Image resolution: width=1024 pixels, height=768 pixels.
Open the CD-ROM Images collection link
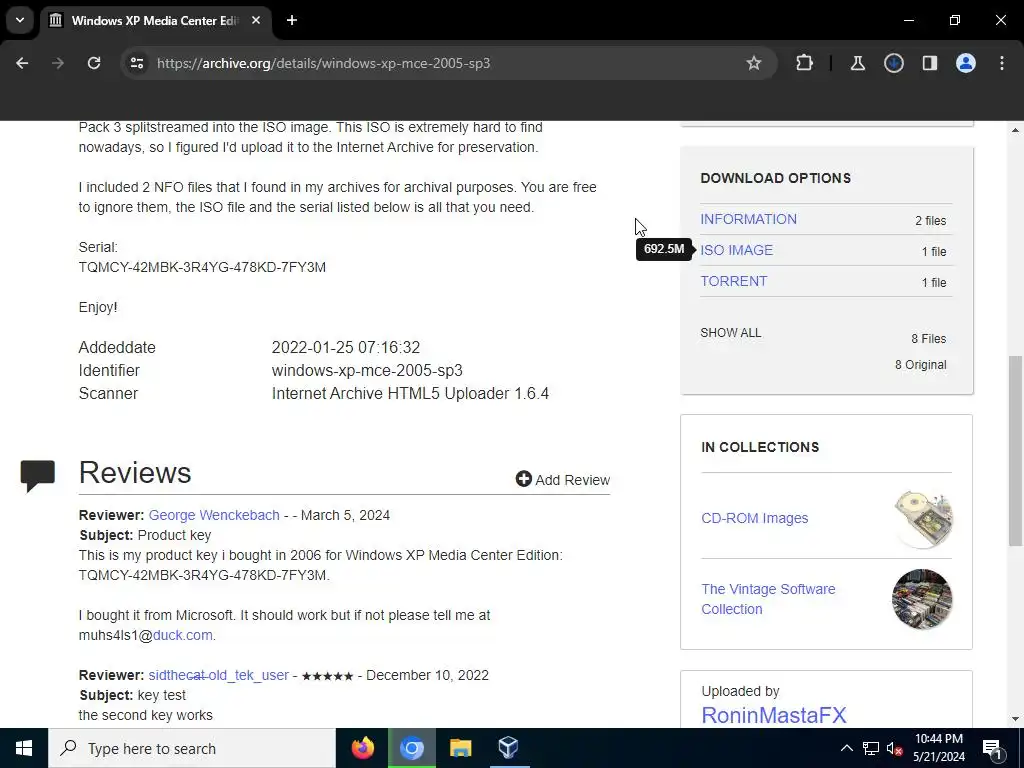754,519
